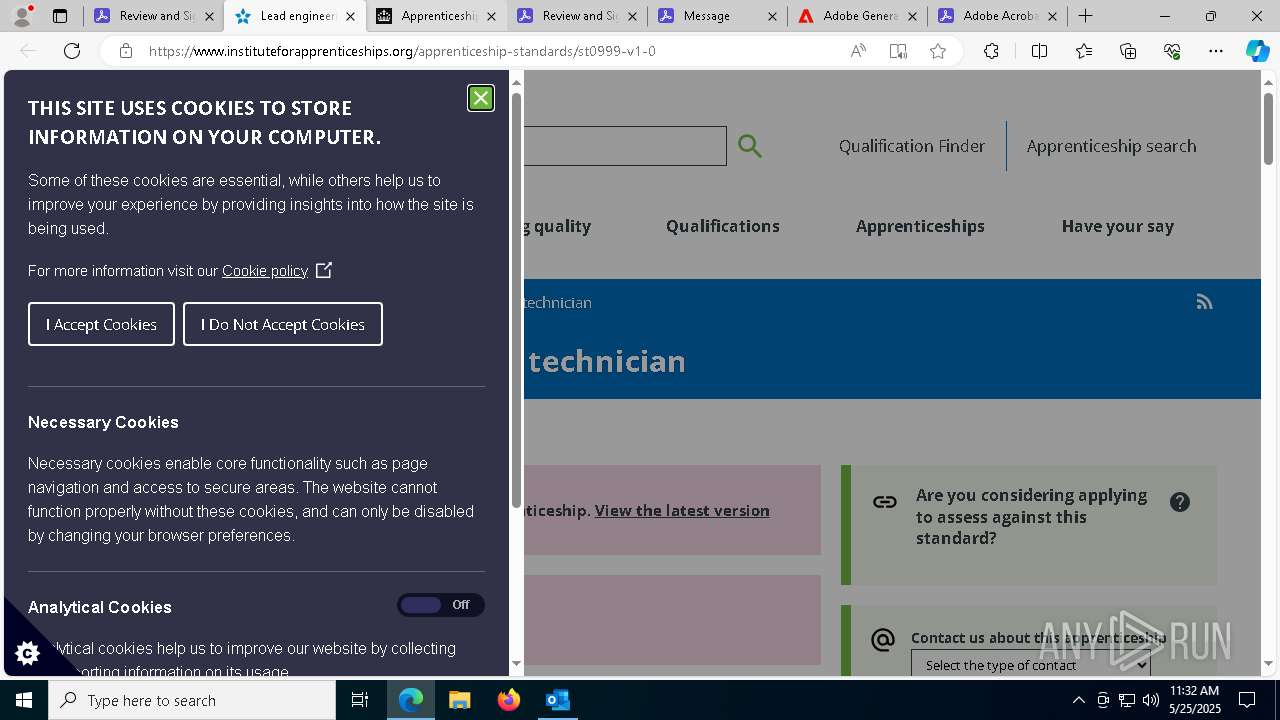Open Select the type of contact dropdown
Image resolution: width=1280 pixels, height=720 pixels.
point(1030,664)
